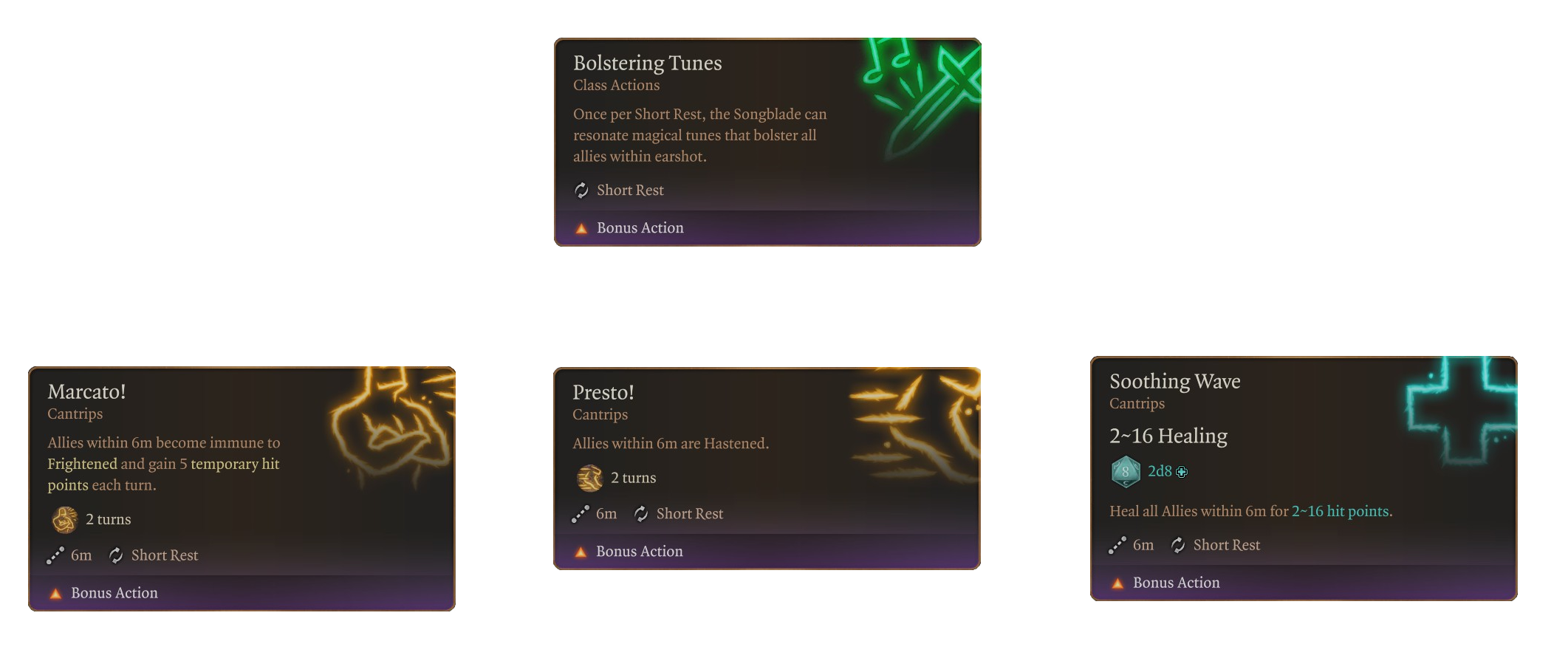Click the 2d8 healing dice icon

1125,472
